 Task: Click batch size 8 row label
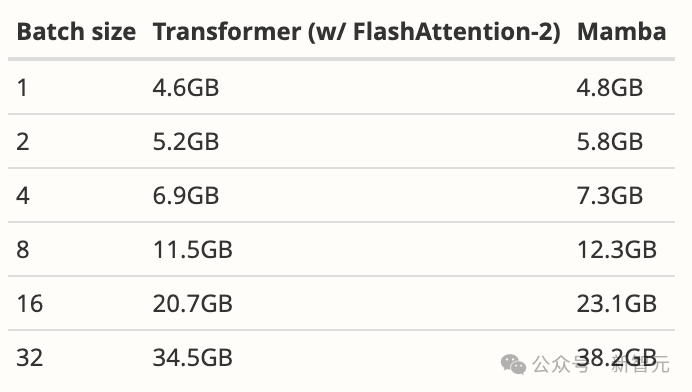[23, 250]
